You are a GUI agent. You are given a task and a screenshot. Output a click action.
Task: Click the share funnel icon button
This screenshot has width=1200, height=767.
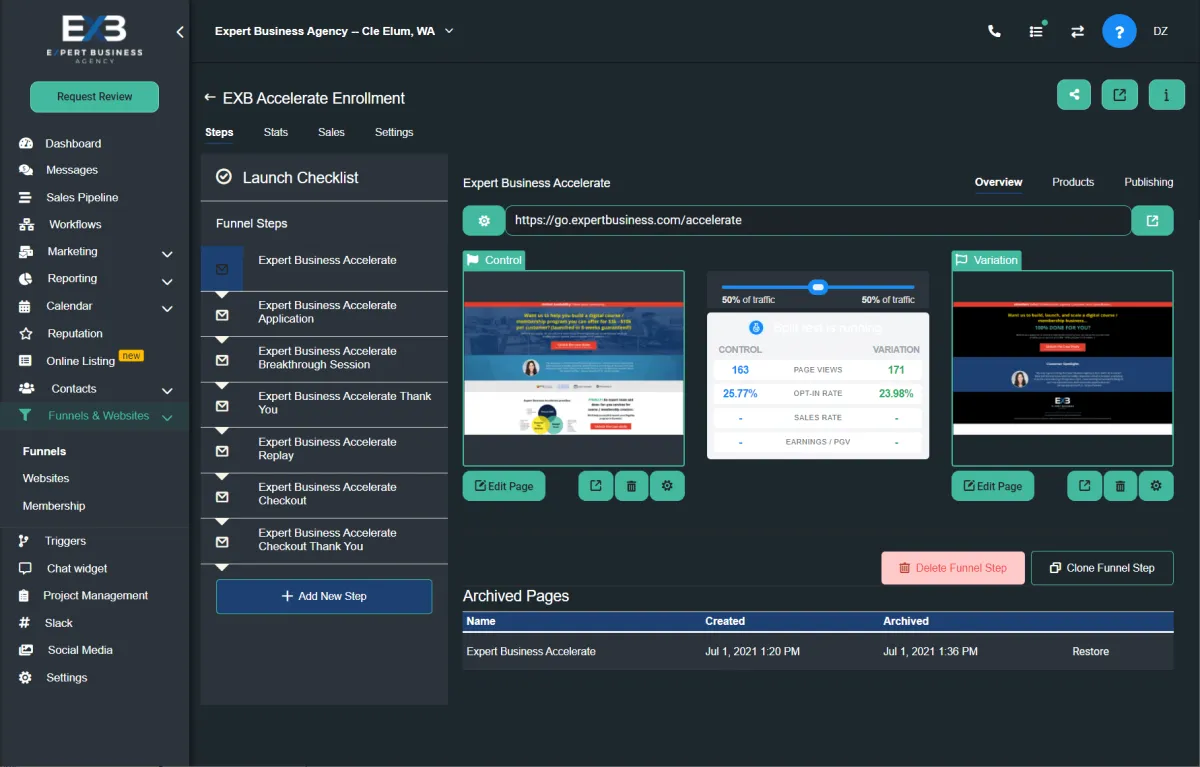(x=1074, y=95)
